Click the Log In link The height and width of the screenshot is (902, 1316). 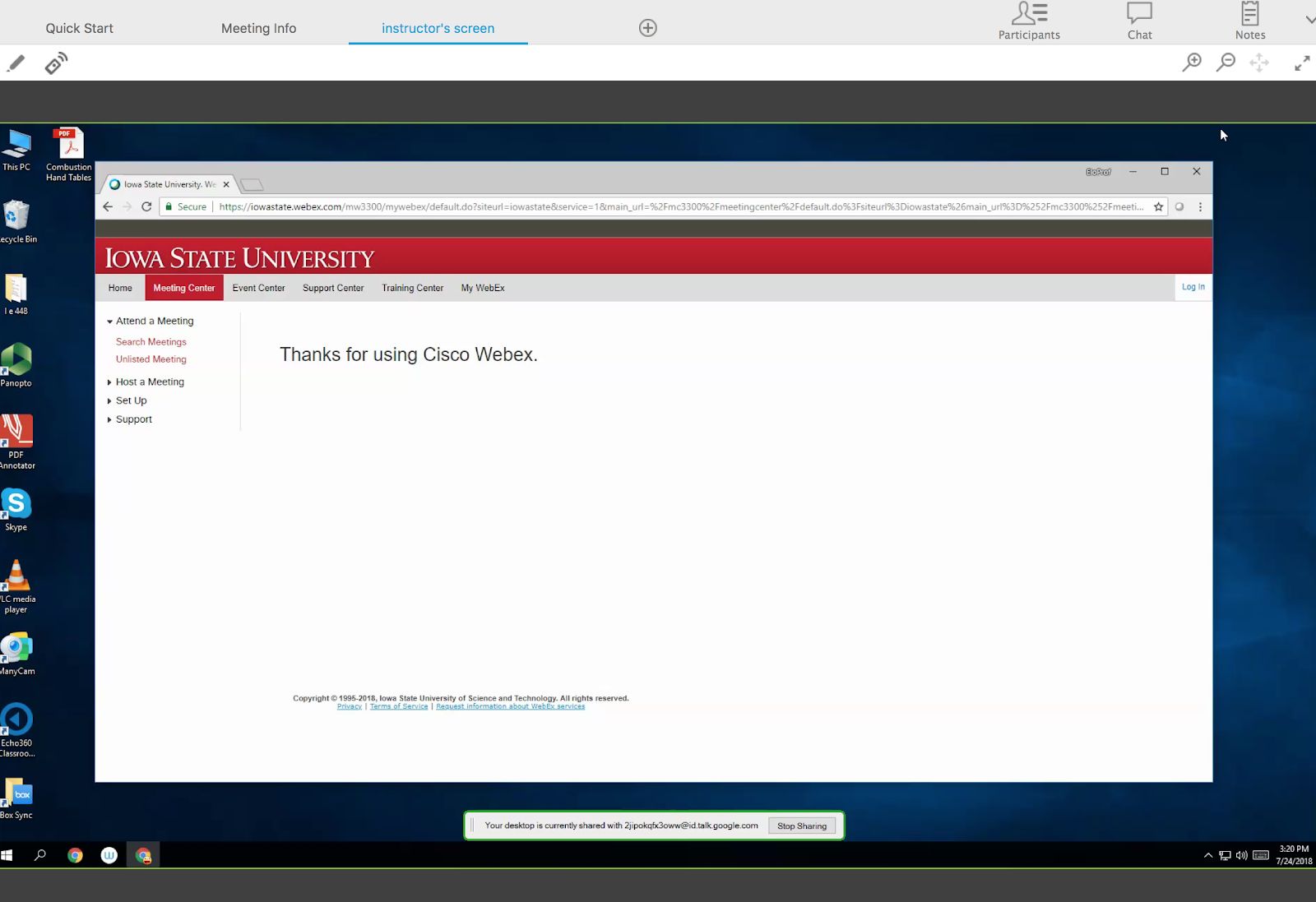coord(1193,287)
